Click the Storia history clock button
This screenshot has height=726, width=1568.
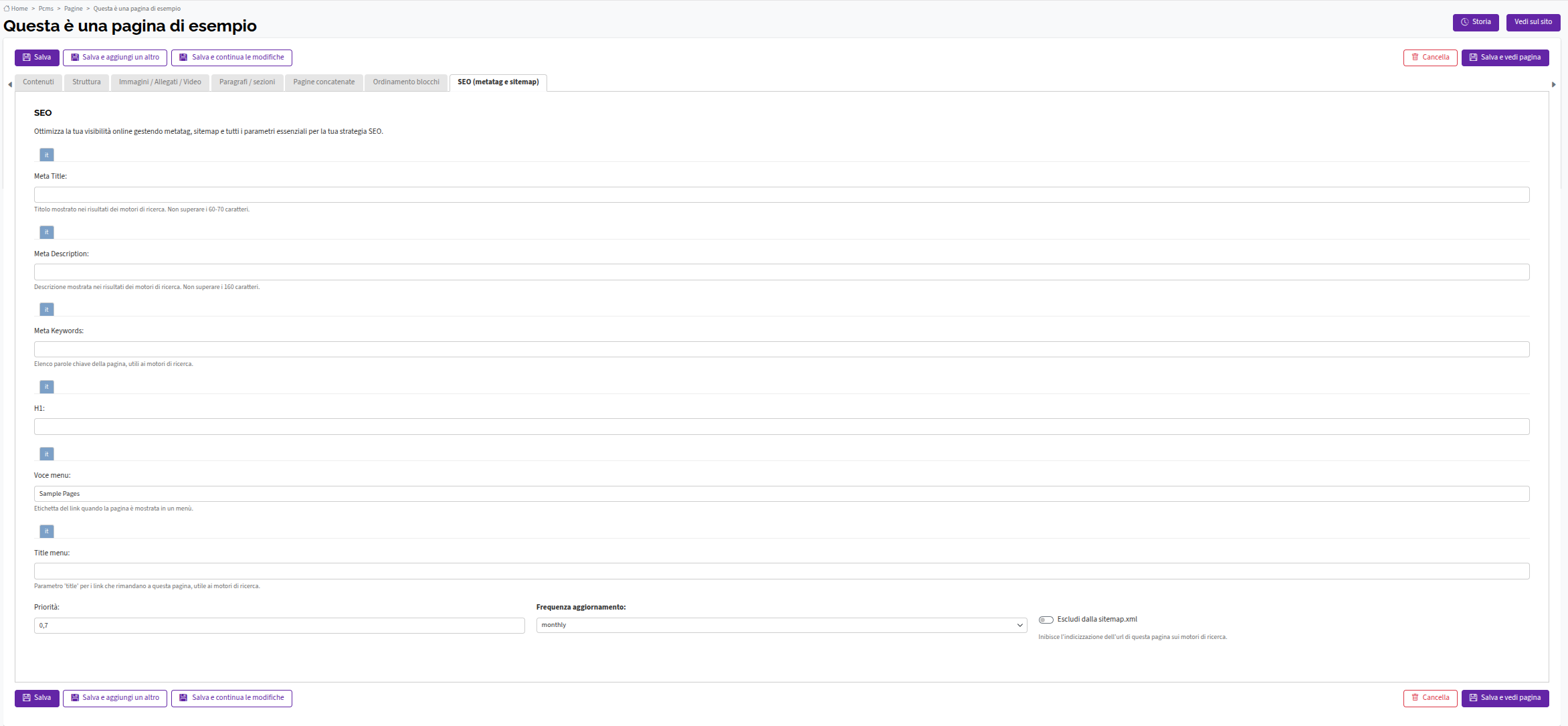coord(1476,22)
